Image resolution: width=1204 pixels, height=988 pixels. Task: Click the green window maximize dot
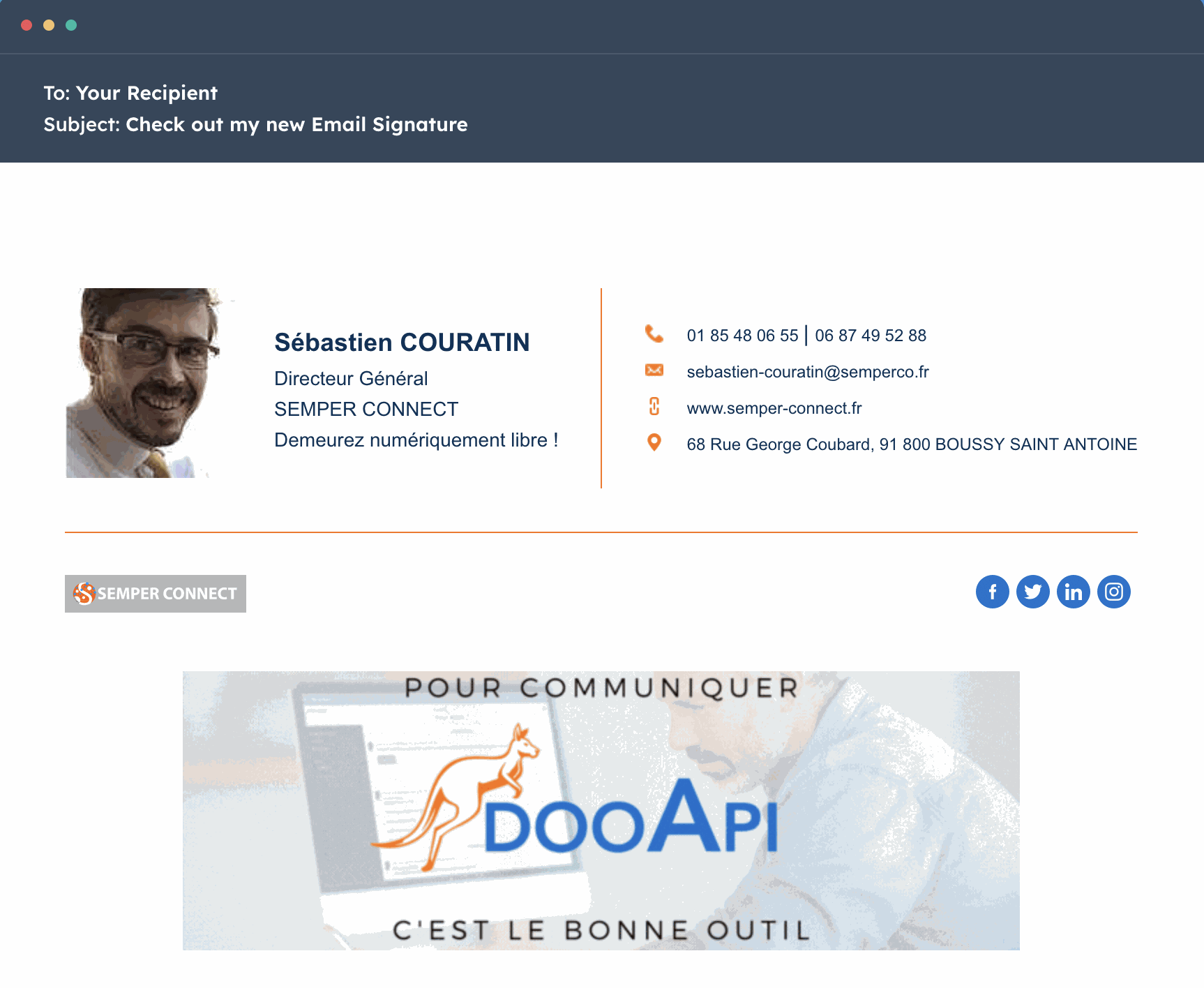pos(71,25)
